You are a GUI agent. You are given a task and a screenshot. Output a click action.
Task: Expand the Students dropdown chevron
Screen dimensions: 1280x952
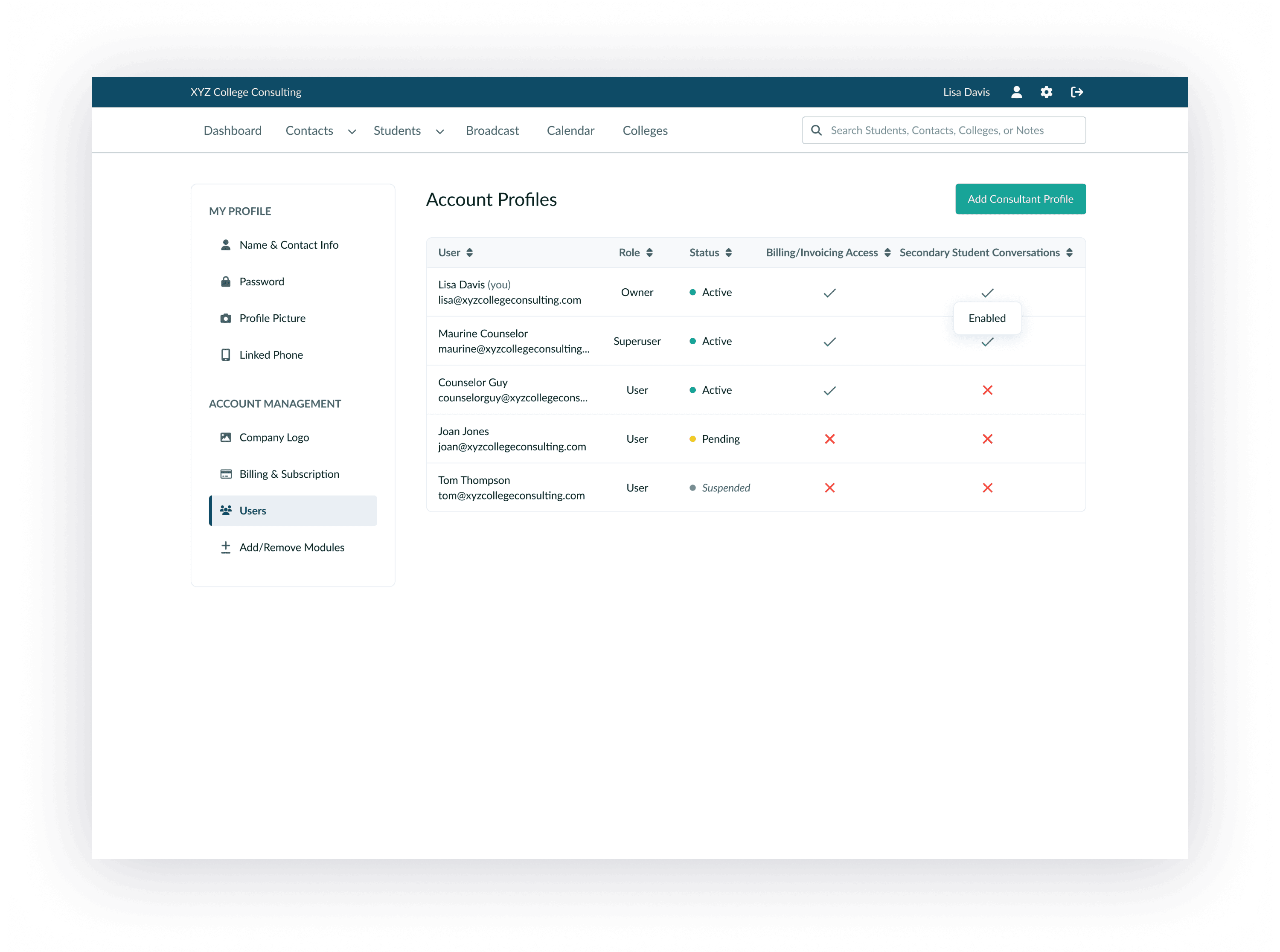440,131
